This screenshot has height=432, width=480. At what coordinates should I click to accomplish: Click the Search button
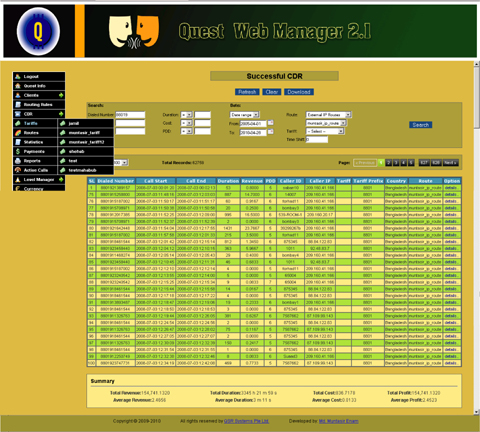(421, 125)
